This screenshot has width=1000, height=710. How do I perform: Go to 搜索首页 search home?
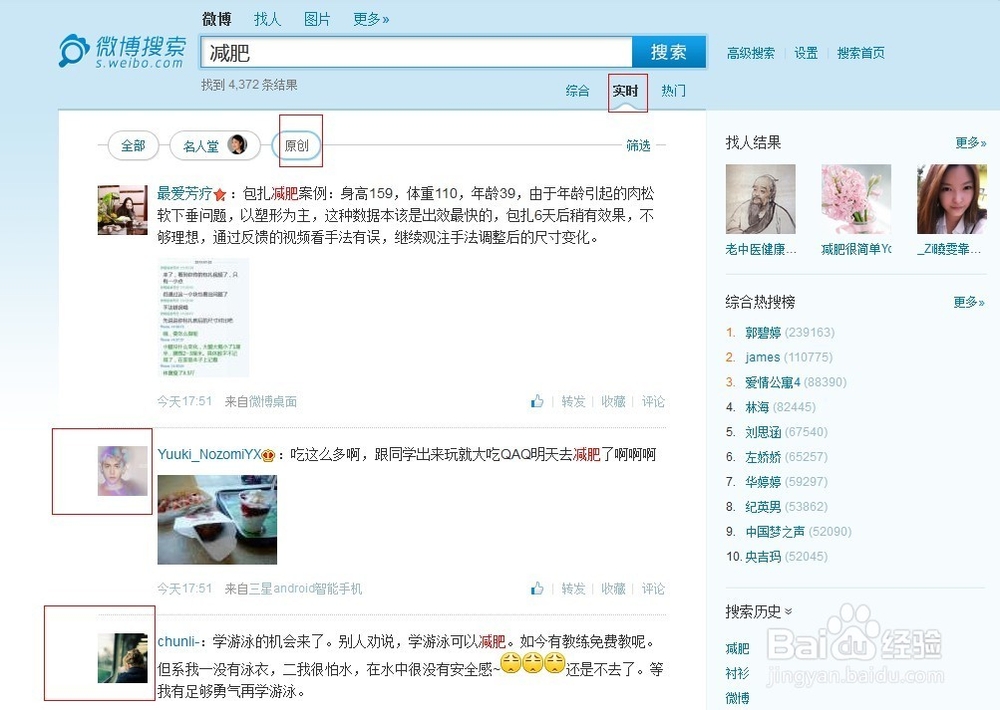(860, 53)
